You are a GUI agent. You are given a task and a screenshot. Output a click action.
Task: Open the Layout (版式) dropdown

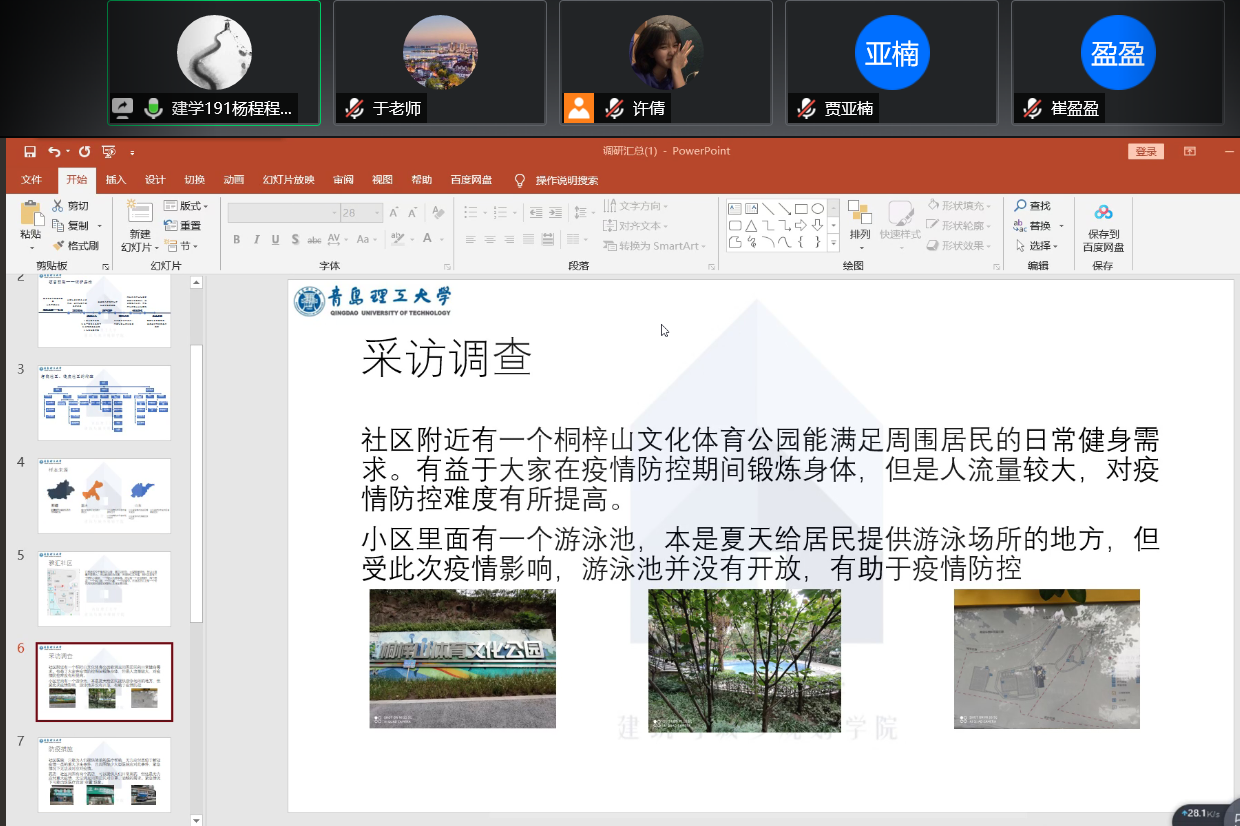pyautogui.click(x=184, y=206)
